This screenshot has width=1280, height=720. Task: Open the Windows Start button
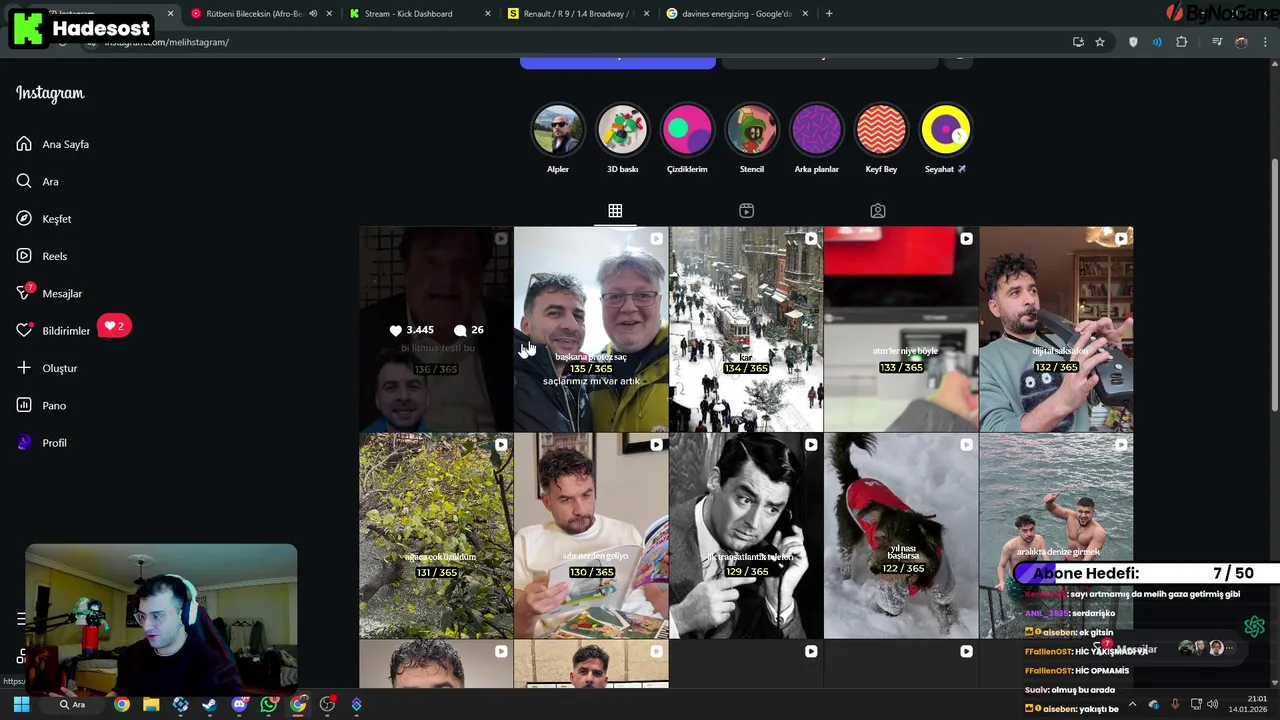coord(21,705)
